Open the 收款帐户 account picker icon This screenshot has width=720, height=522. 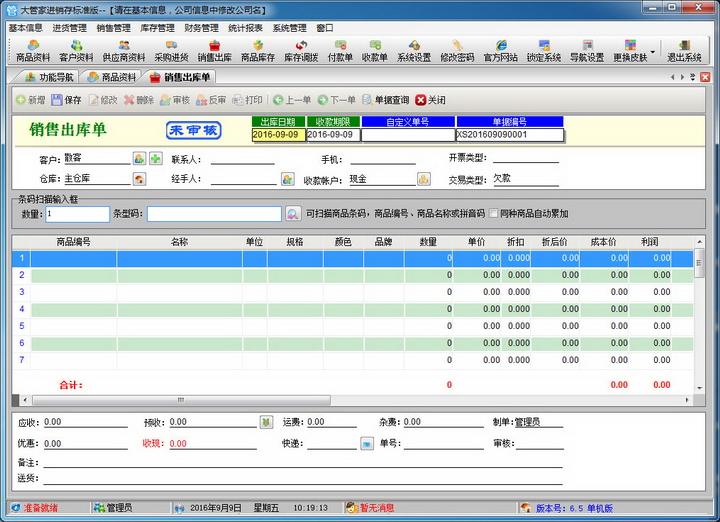(x=424, y=179)
